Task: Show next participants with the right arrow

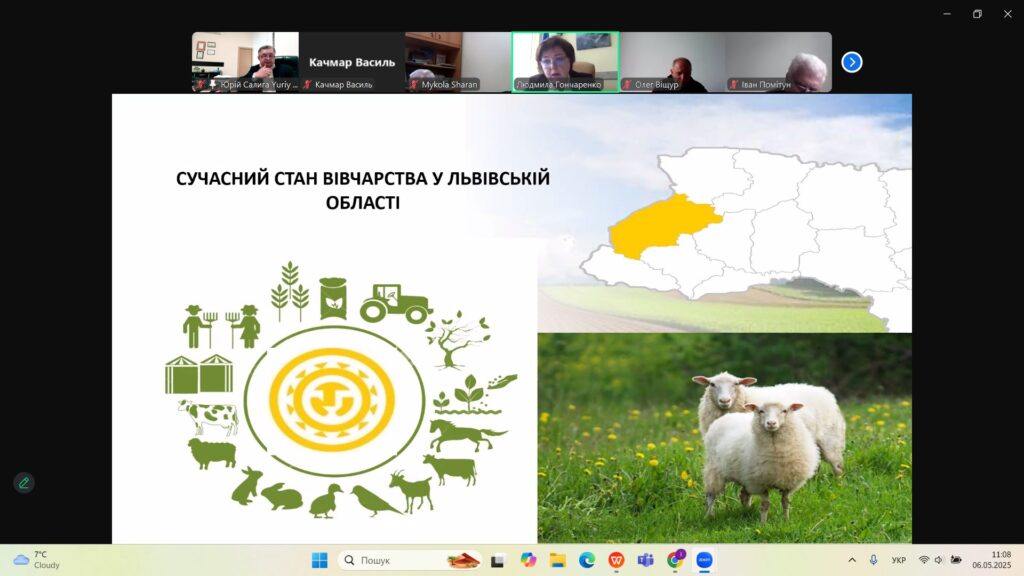Action: coord(851,62)
